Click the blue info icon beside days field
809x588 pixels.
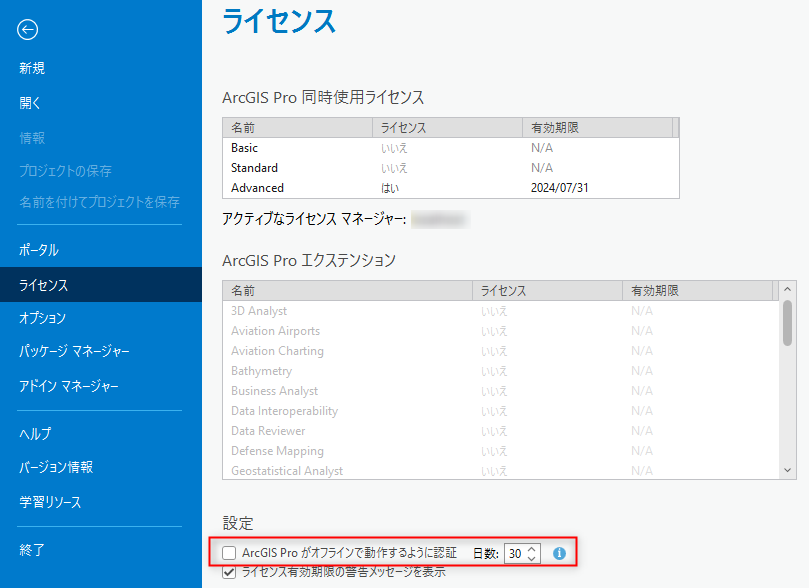pyautogui.click(x=559, y=553)
